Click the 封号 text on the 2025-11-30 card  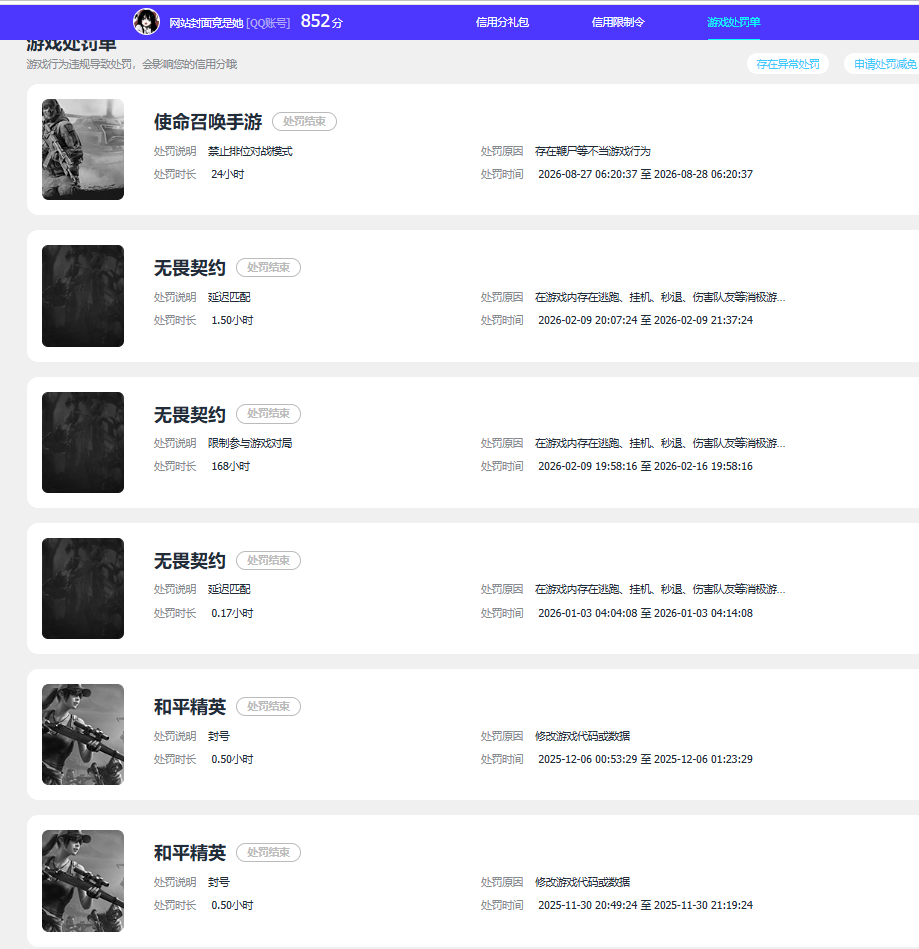click(x=219, y=882)
